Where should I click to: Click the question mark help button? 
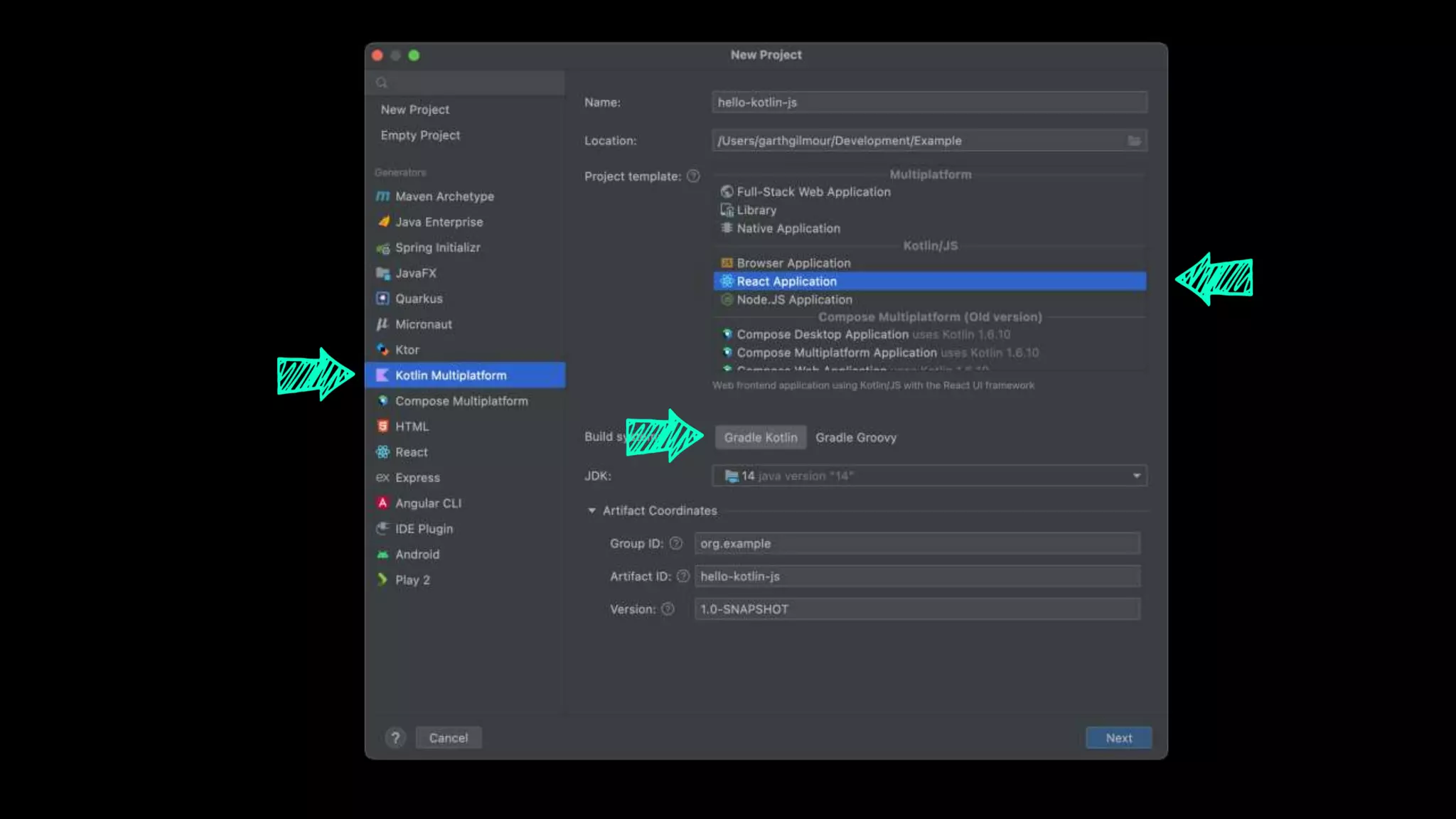pos(395,738)
